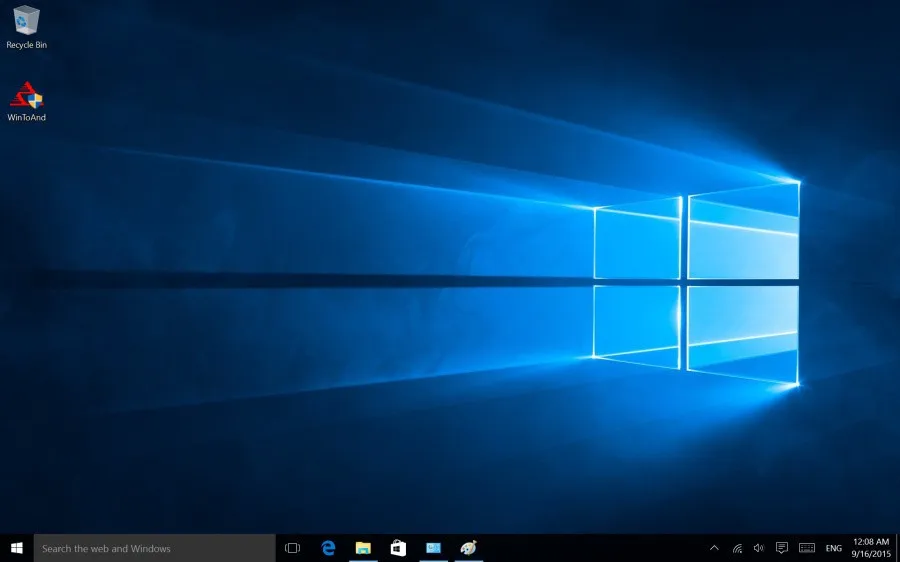
Task: Open the touch keyboard tray icon
Action: [806, 548]
